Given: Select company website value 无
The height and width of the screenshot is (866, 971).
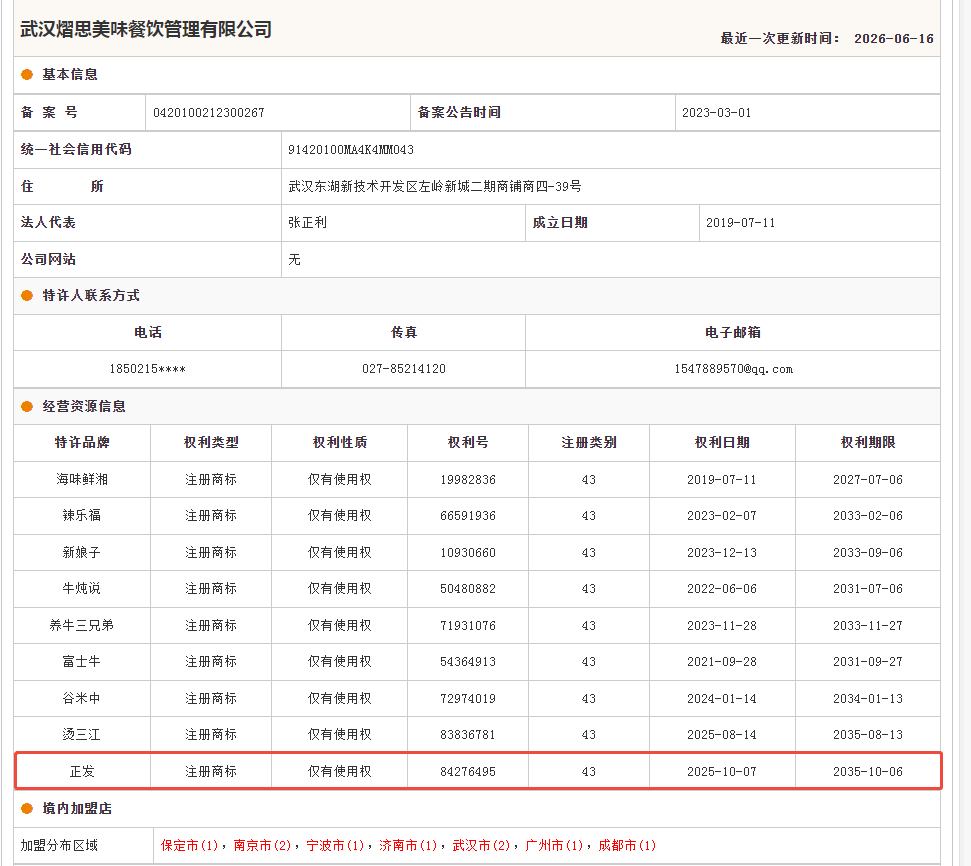Looking at the screenshot, I should pyautogui.click(x=294, y=260).
